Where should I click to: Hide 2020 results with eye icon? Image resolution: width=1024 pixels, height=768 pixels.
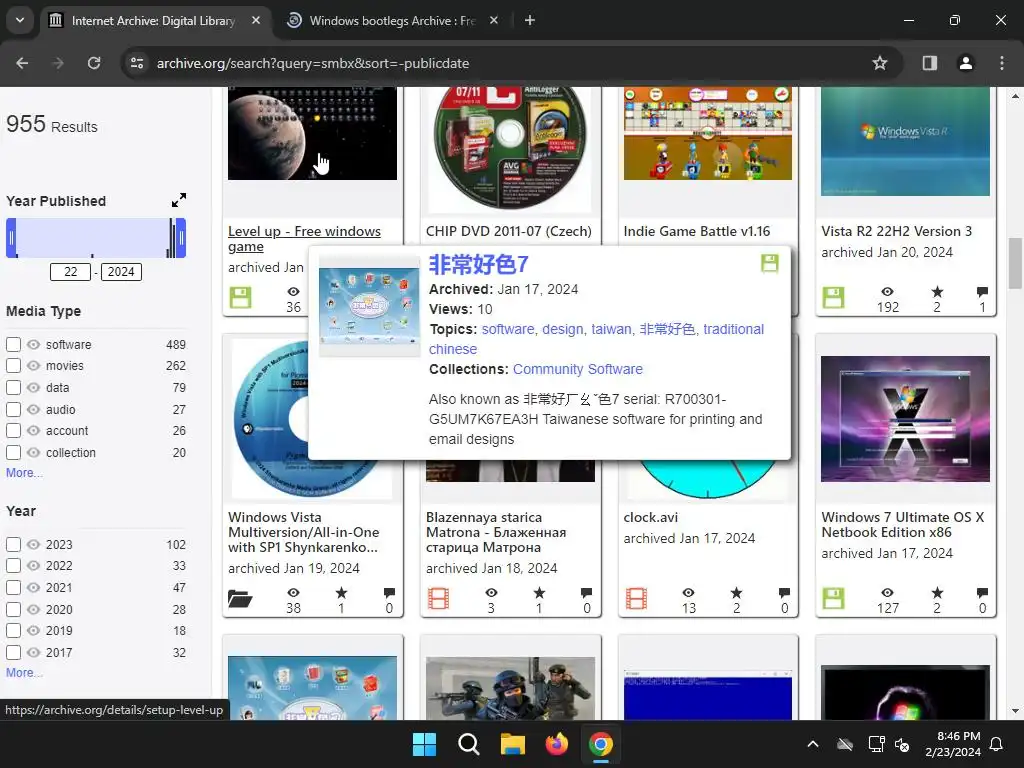[33, 609]
